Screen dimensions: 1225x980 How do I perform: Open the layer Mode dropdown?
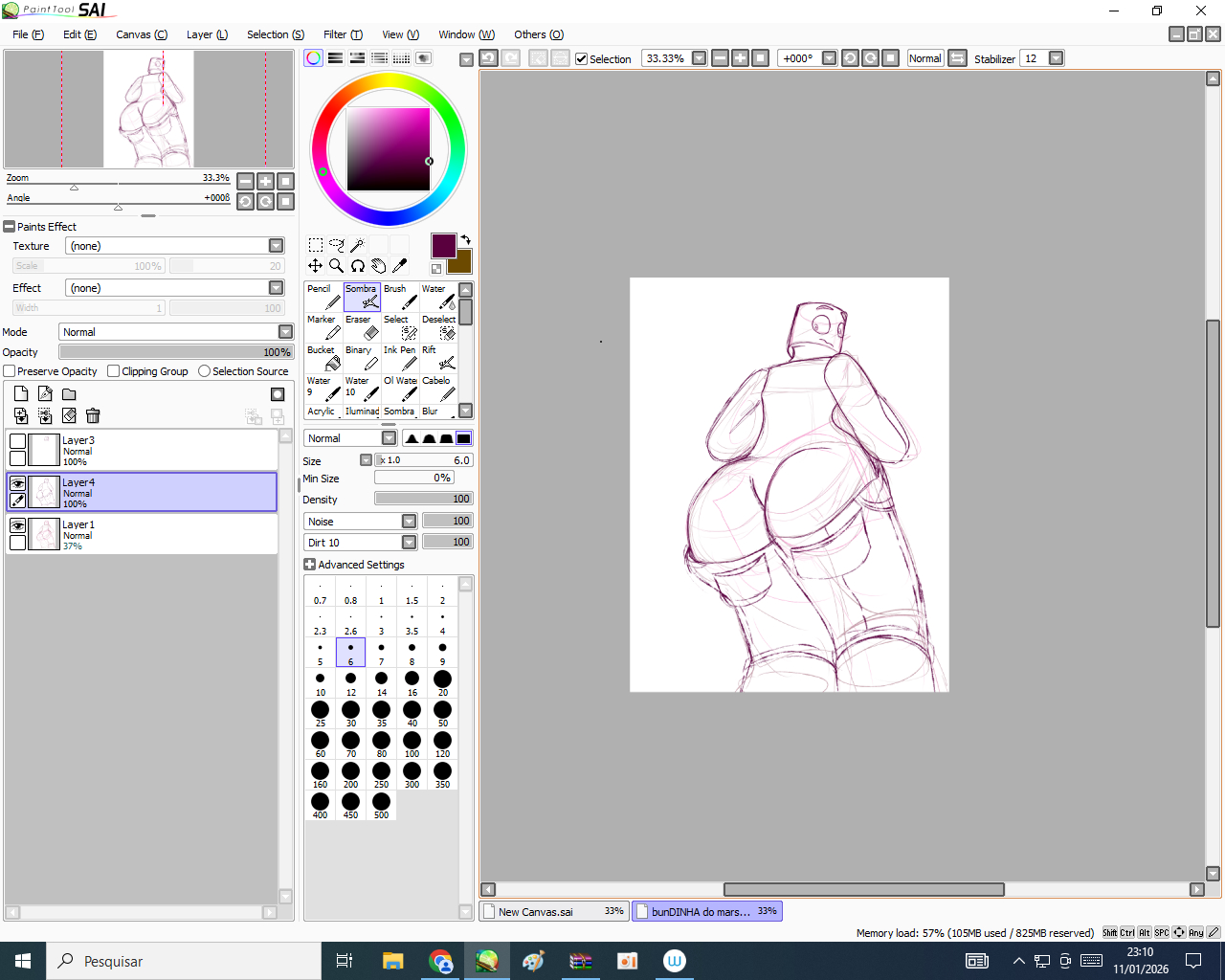285,332
